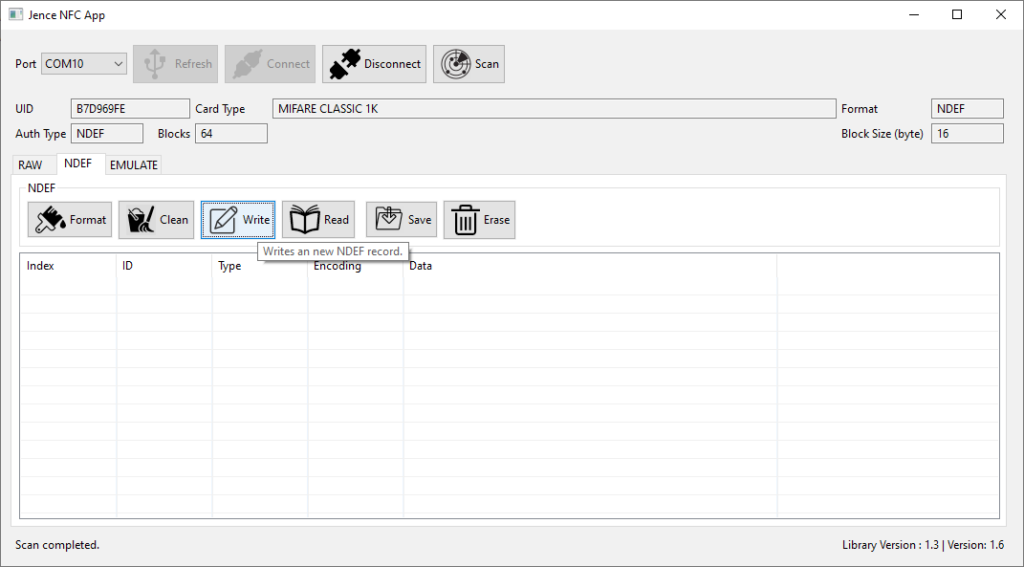Open the EMULATE tab
This screenshot has height=567, width=1024.
[x=134, y=165]
